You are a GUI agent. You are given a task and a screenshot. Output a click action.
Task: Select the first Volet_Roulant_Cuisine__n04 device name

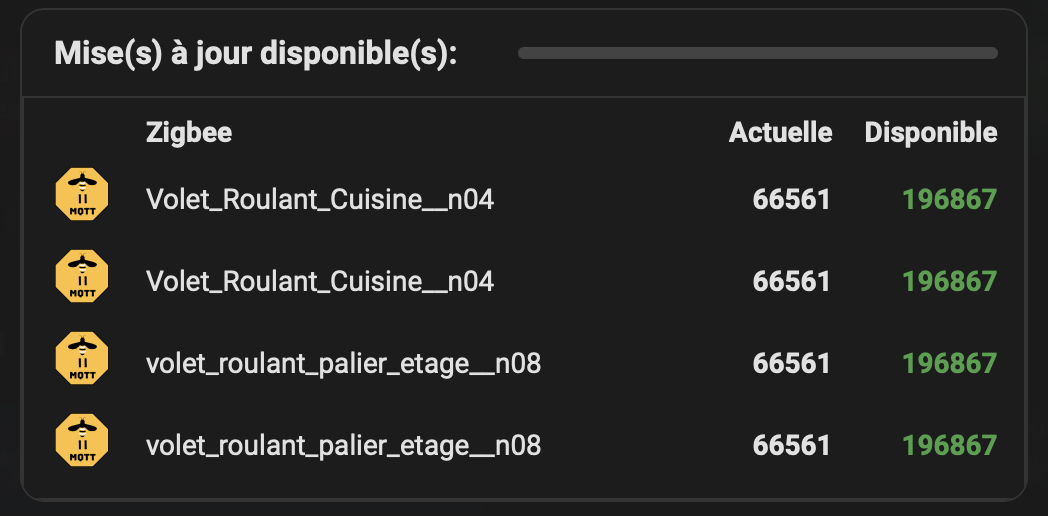[x=320, y=200]
